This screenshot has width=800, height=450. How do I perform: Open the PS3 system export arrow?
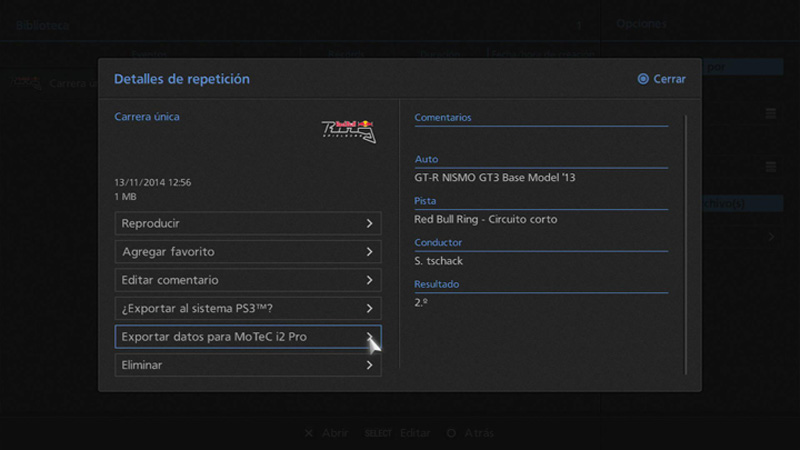[369, 309]
